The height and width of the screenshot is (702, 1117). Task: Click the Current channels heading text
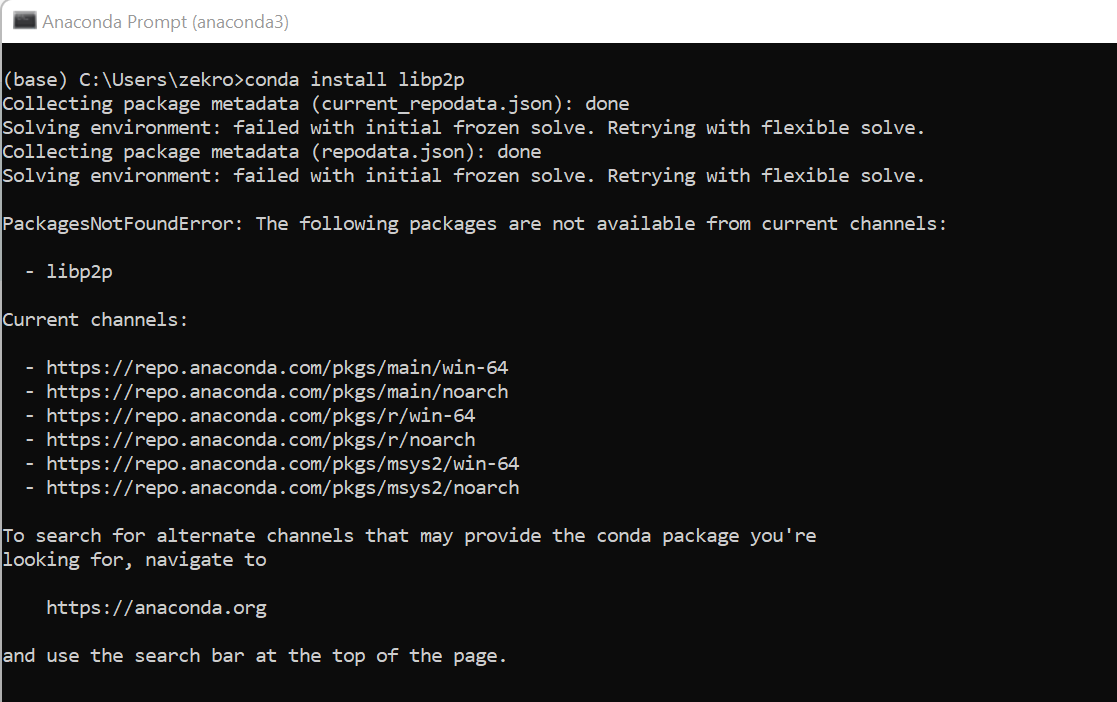(93, 319)
